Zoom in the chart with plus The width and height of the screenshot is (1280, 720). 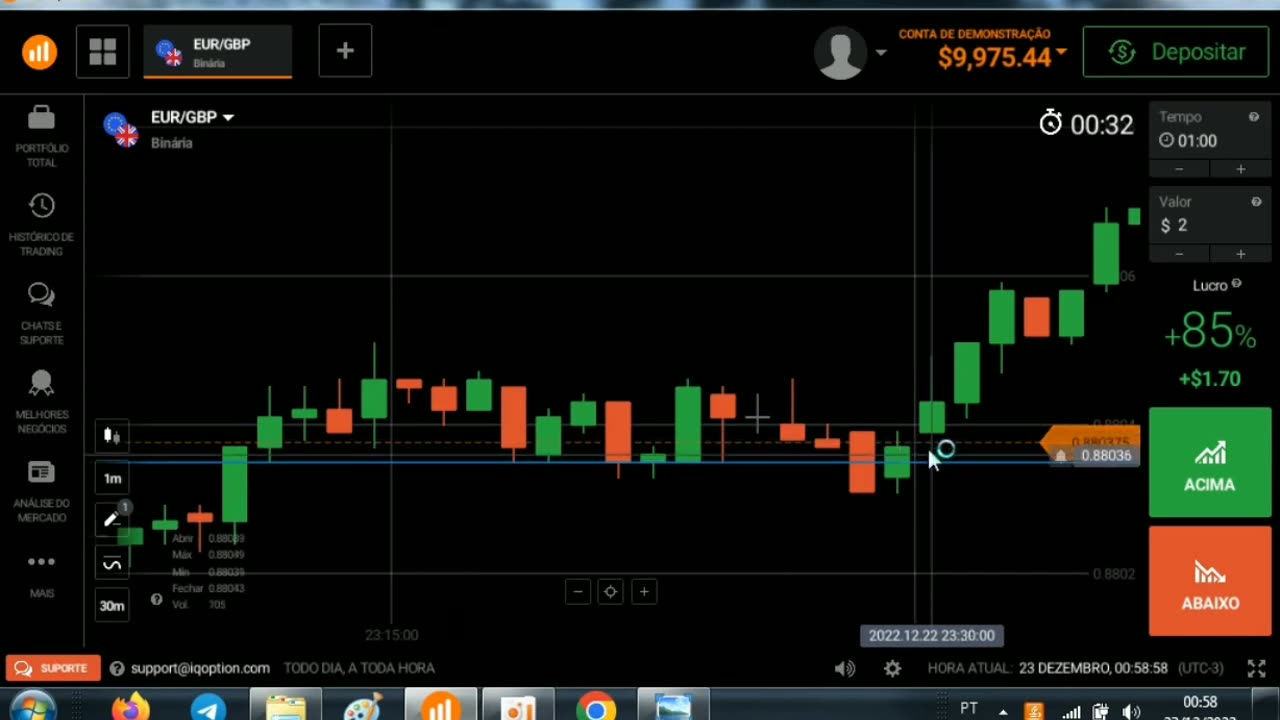pyautogui.click(x=644, y=592)
